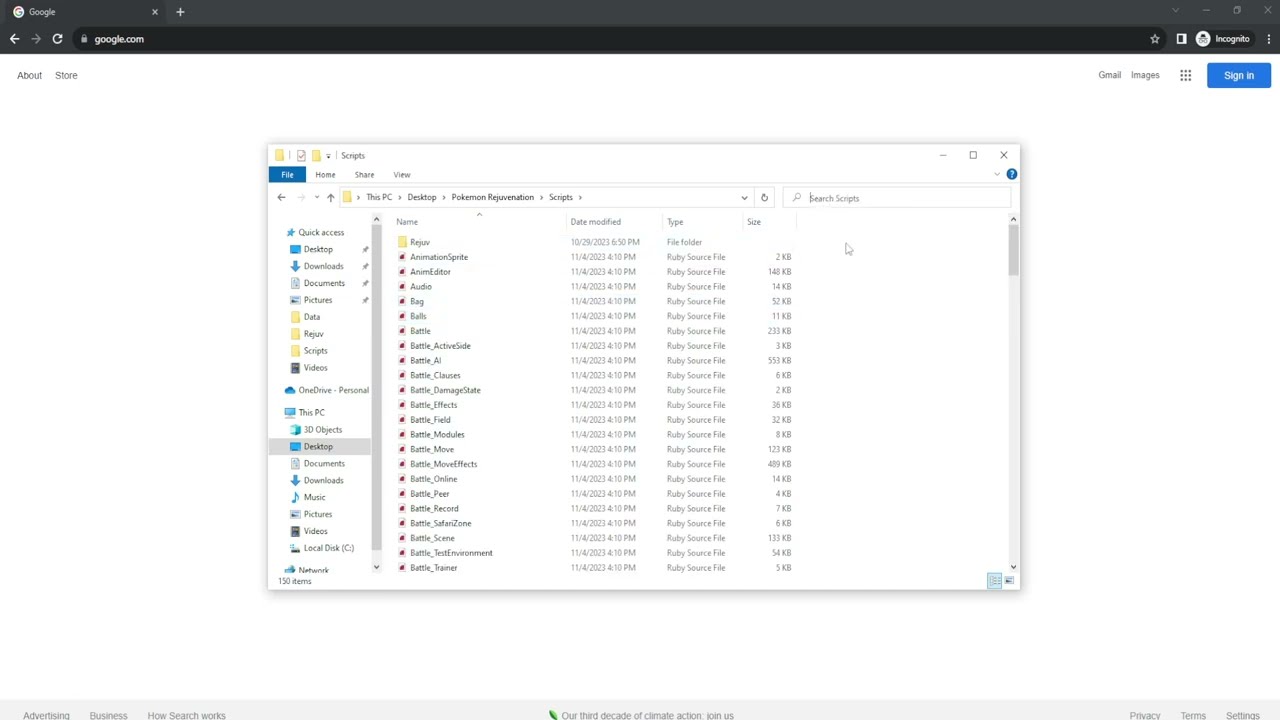Switch to large thumbnails view in Explorer
1280x720 pixels.
pos(1009,581)
